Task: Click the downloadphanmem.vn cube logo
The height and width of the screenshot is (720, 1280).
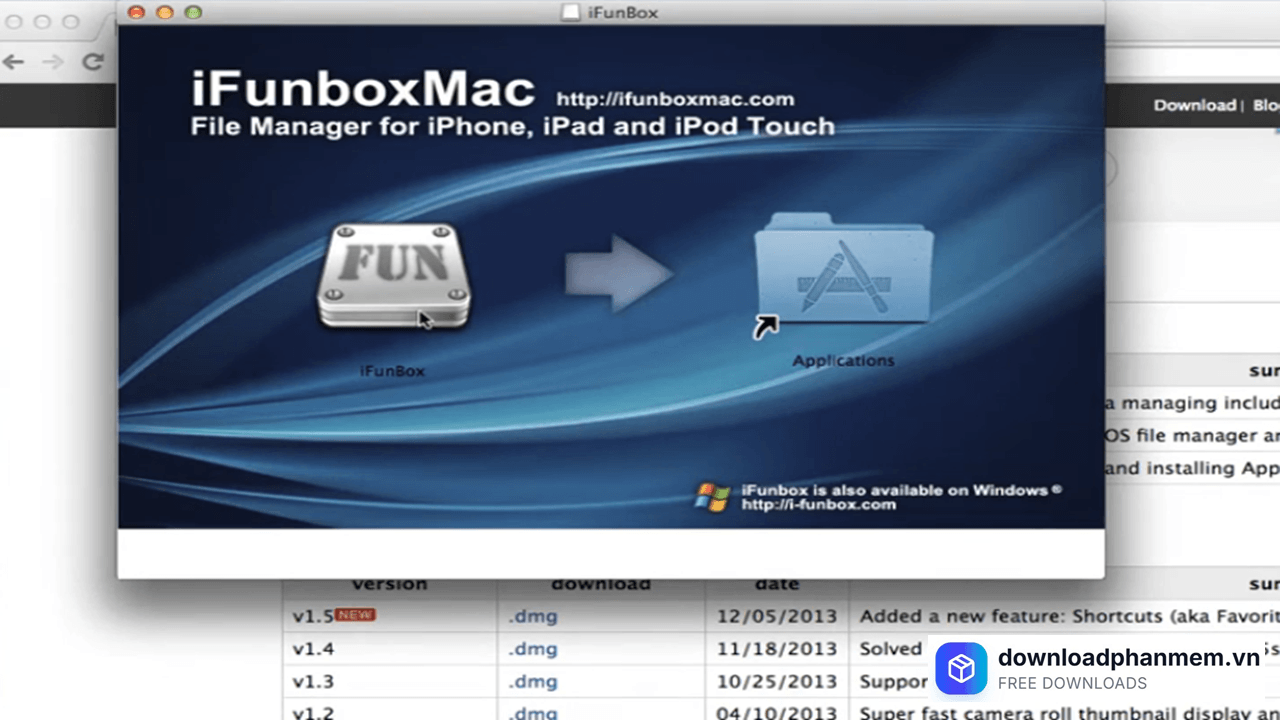Action: pos(961,668)
